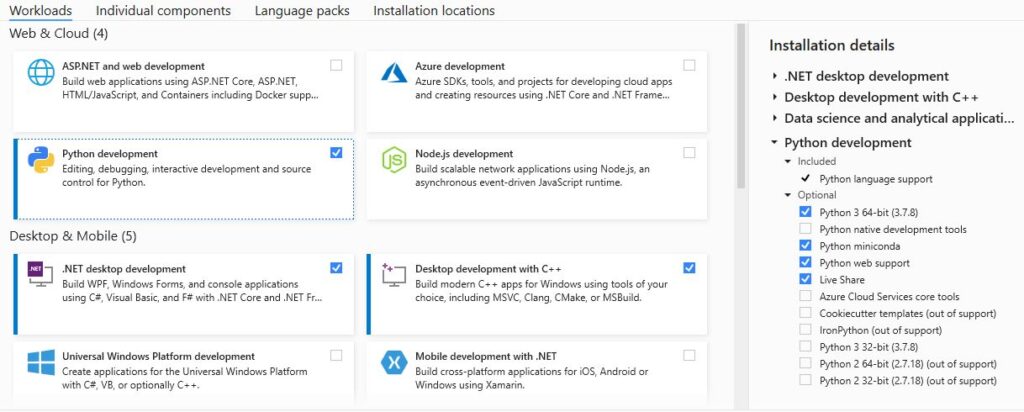Click the Desktop & Mobile (5) heading

click(73, 236)
